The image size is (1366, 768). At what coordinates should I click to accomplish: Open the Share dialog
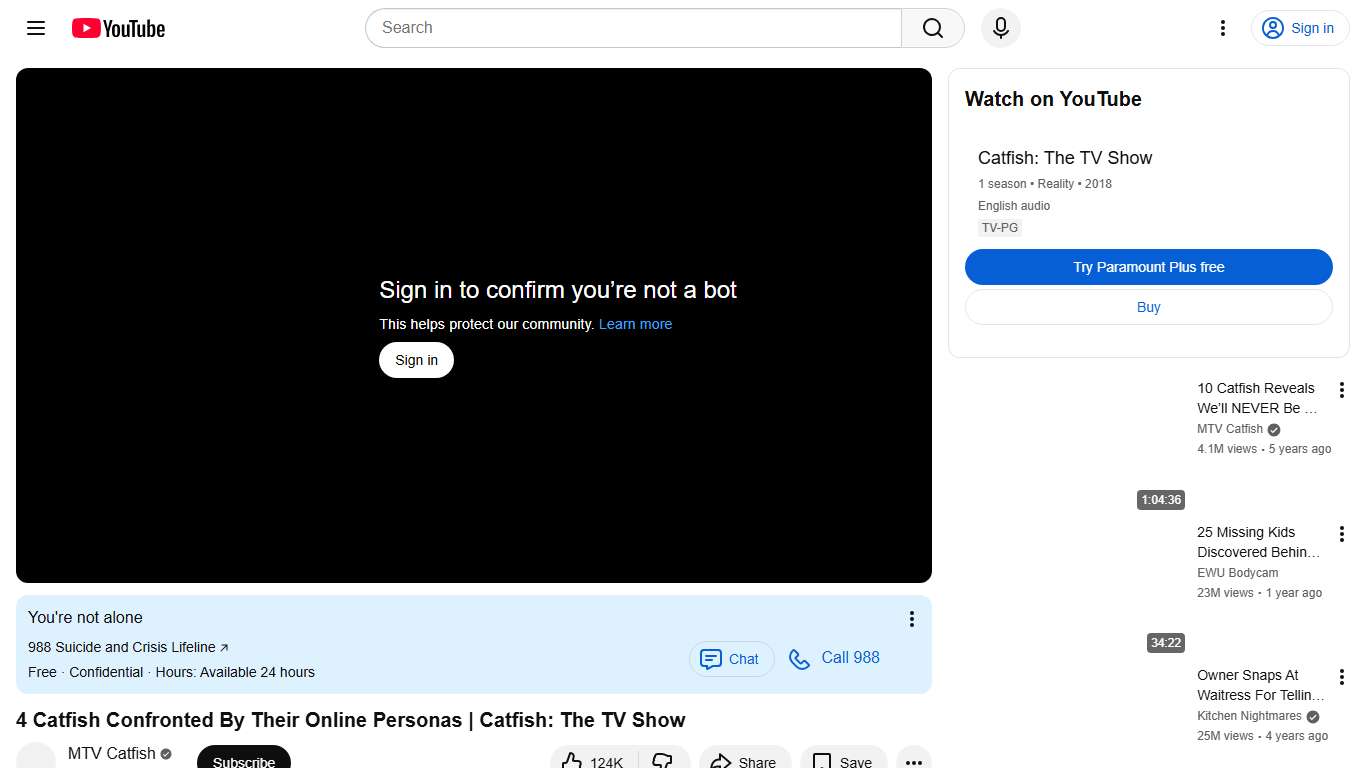(x=744, y=760)
